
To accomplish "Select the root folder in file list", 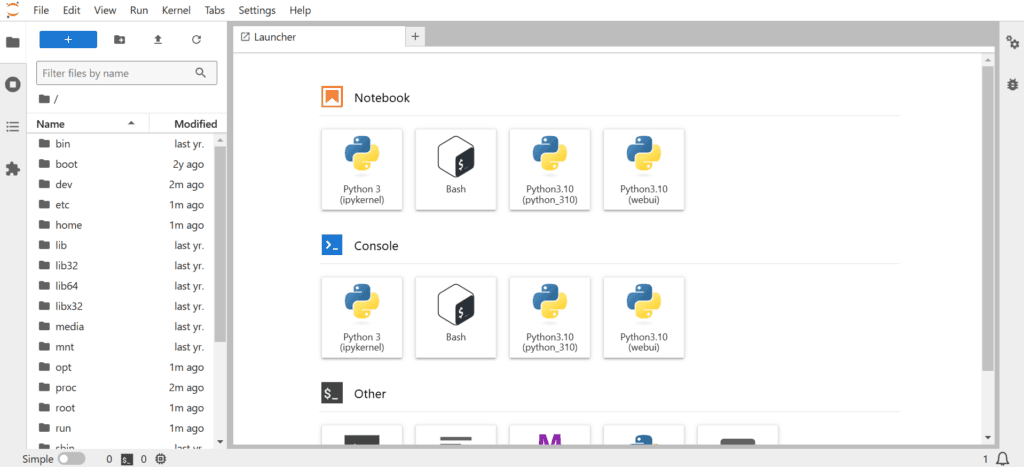I will point(121,408).
